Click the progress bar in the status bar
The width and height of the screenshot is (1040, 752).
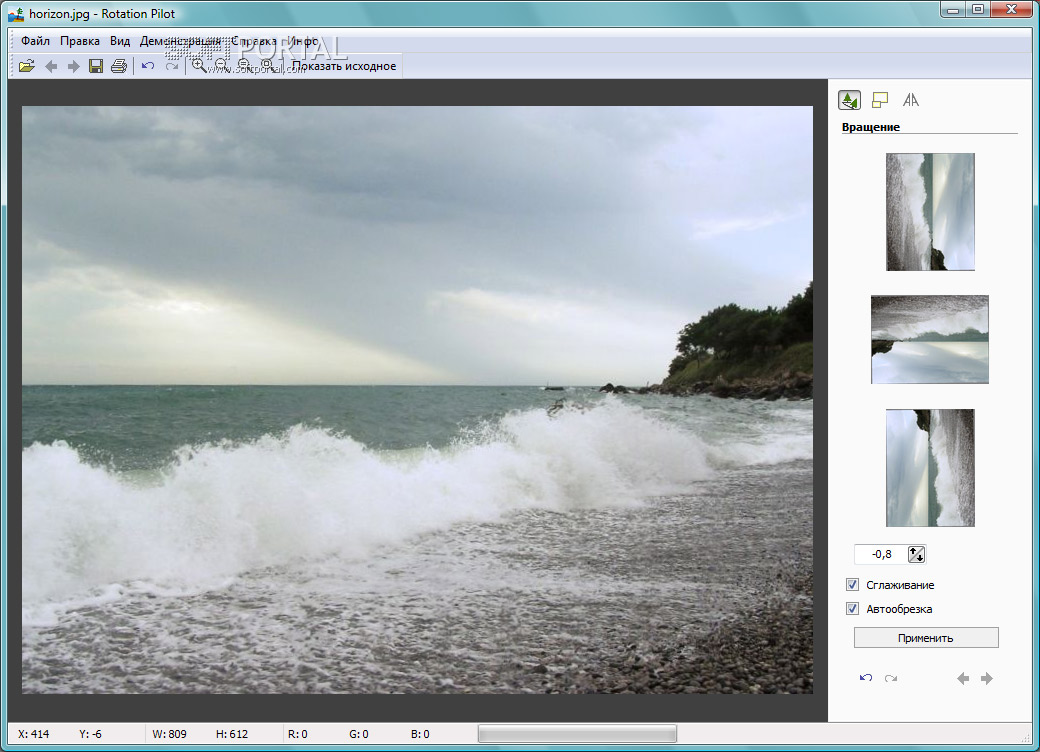pyautogui.click(x=577, y=734)
